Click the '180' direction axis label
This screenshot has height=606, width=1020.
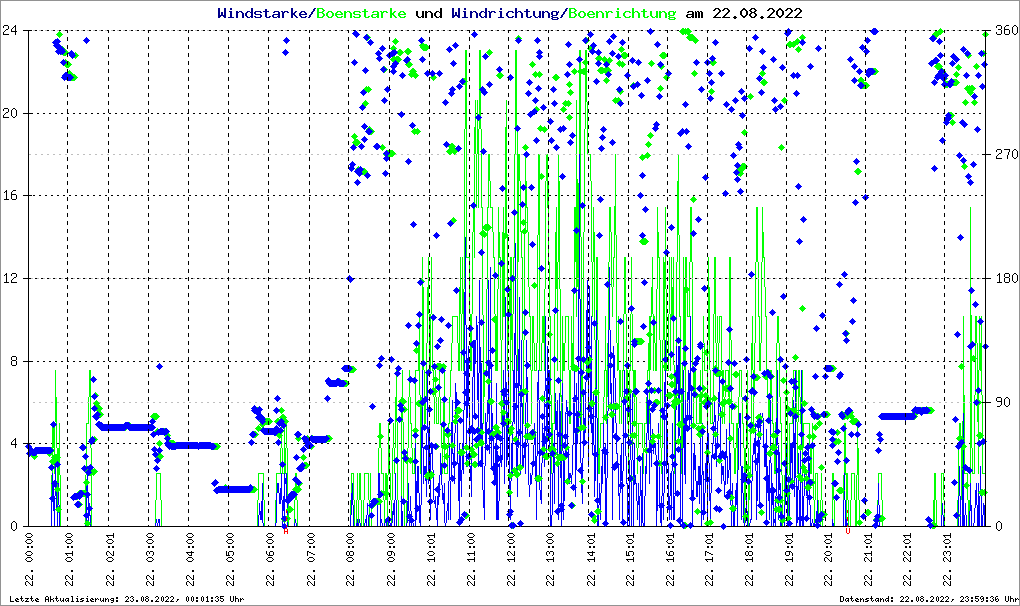point(1007,278)
